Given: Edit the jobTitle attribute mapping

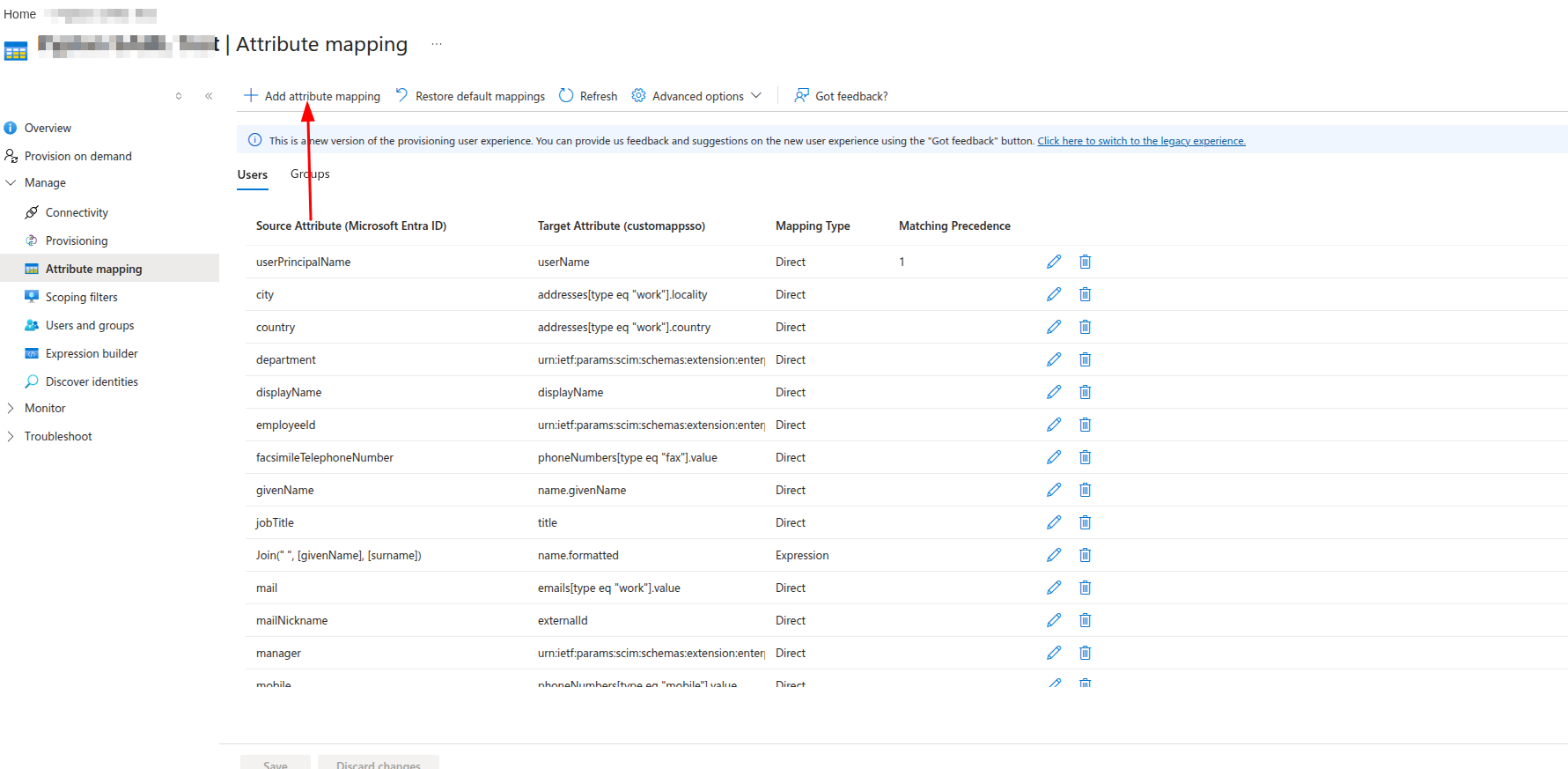Looking at the screenshot, I should (x=1054, y=522).
